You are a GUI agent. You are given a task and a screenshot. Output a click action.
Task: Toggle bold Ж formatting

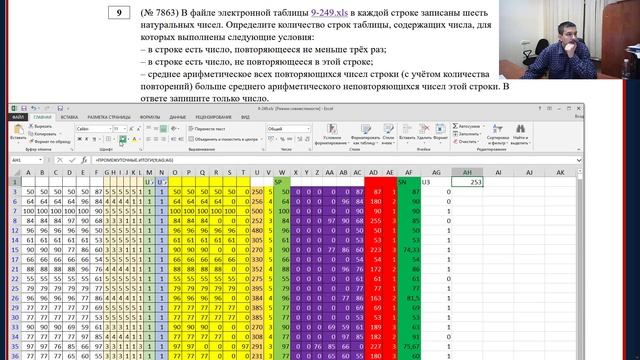click(80, 140)
